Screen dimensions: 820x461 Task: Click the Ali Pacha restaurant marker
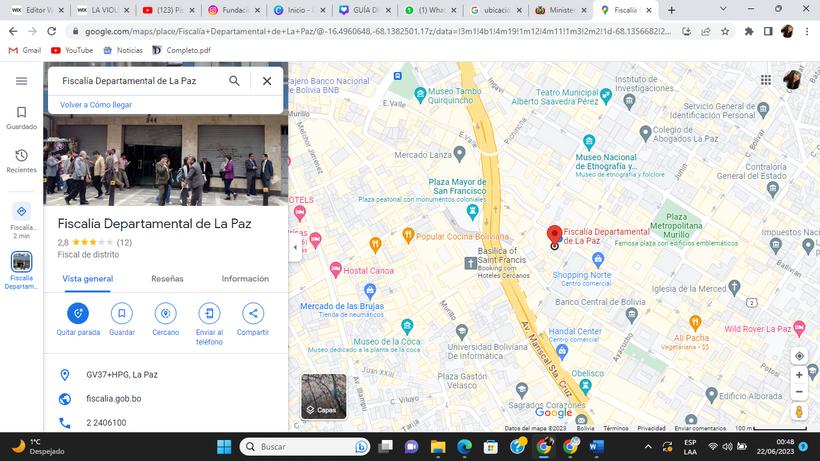click(x=695, y=322)
